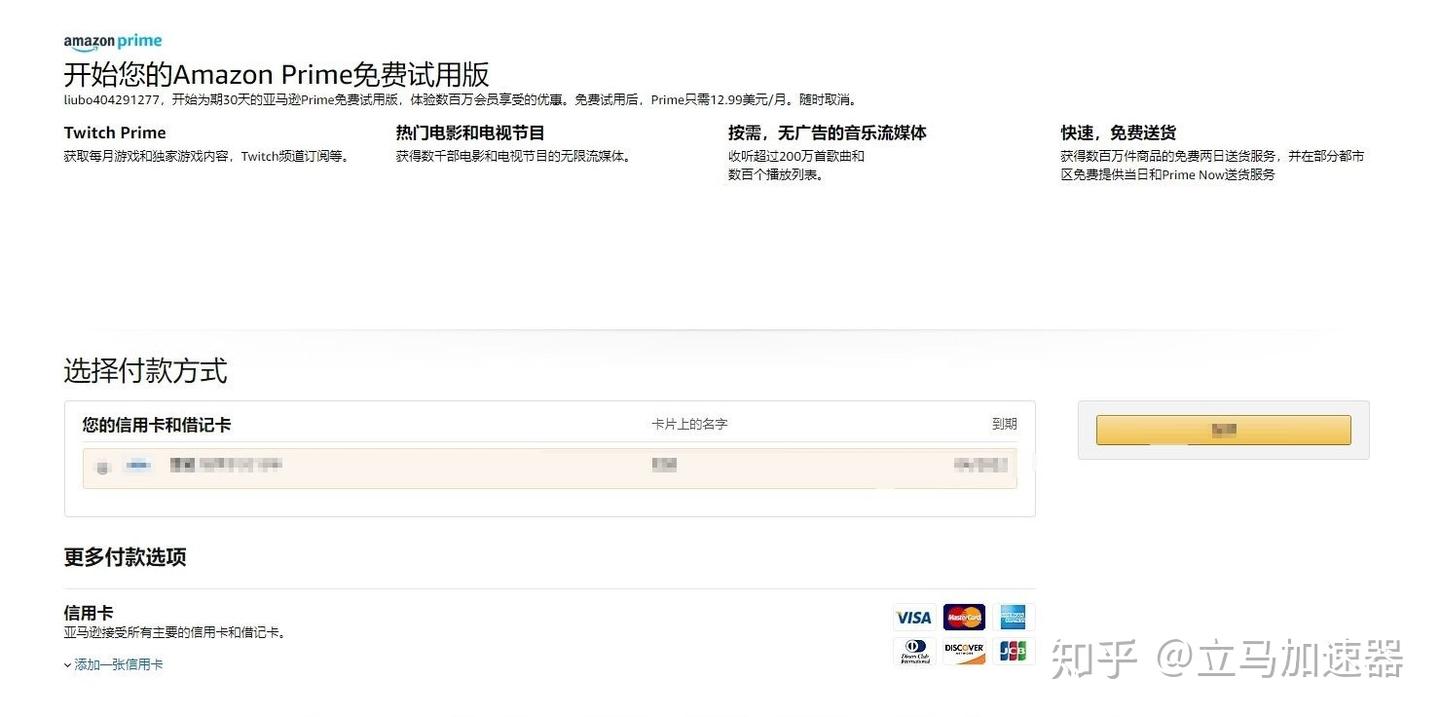Click the saved card's bank logo thumbnail
1440x717 pixels.
coord(139,464)
